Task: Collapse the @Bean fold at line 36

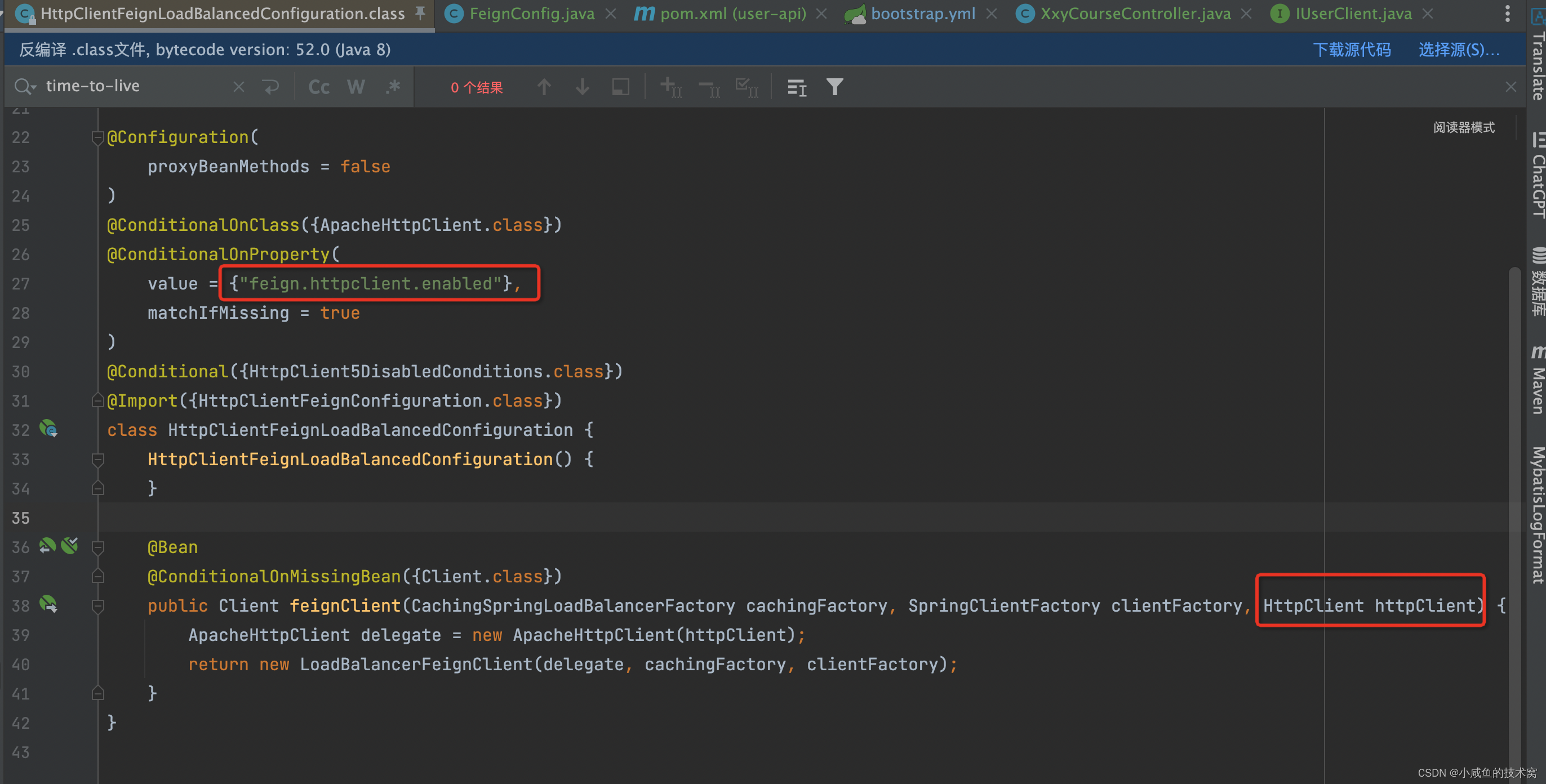Action: pos(98,547)
